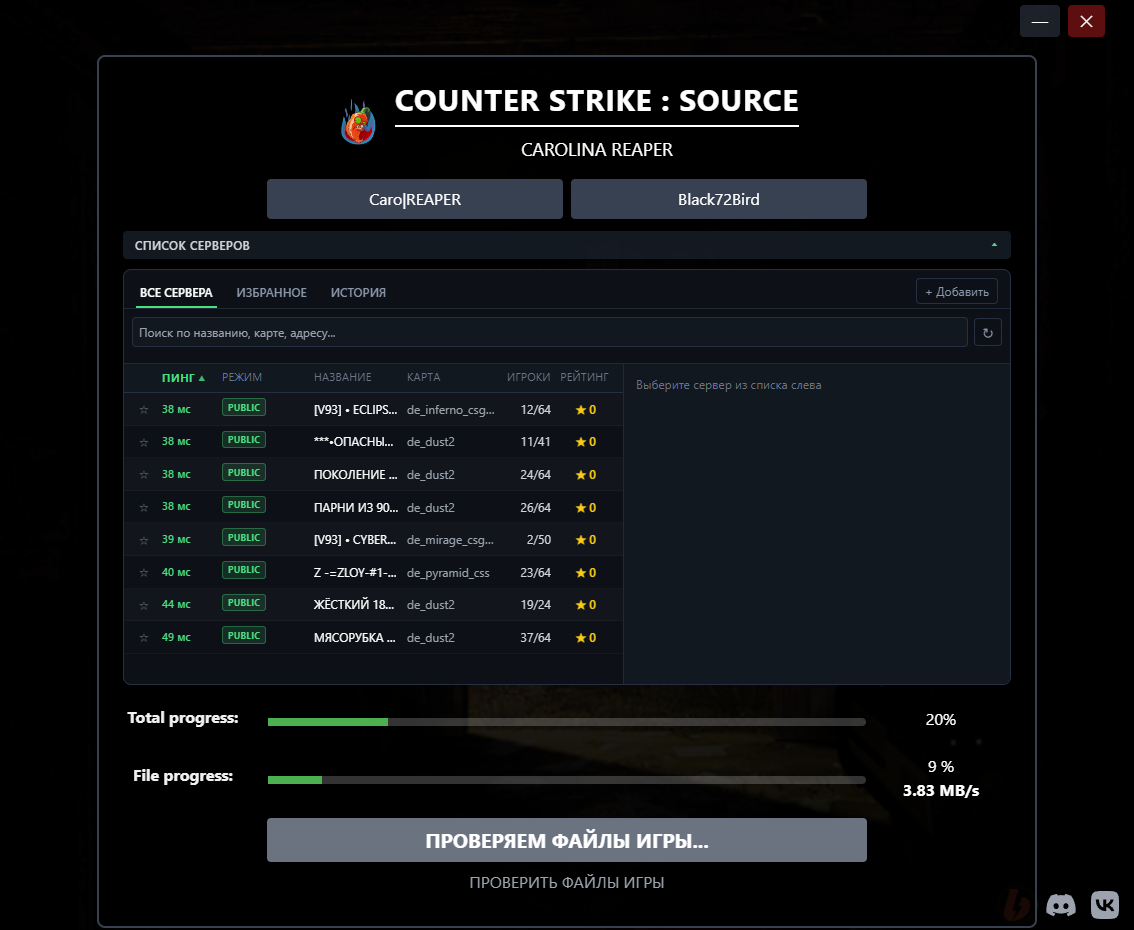Click the File progress bar
This screenshot has height=930, width=1134.
[566, 780]
